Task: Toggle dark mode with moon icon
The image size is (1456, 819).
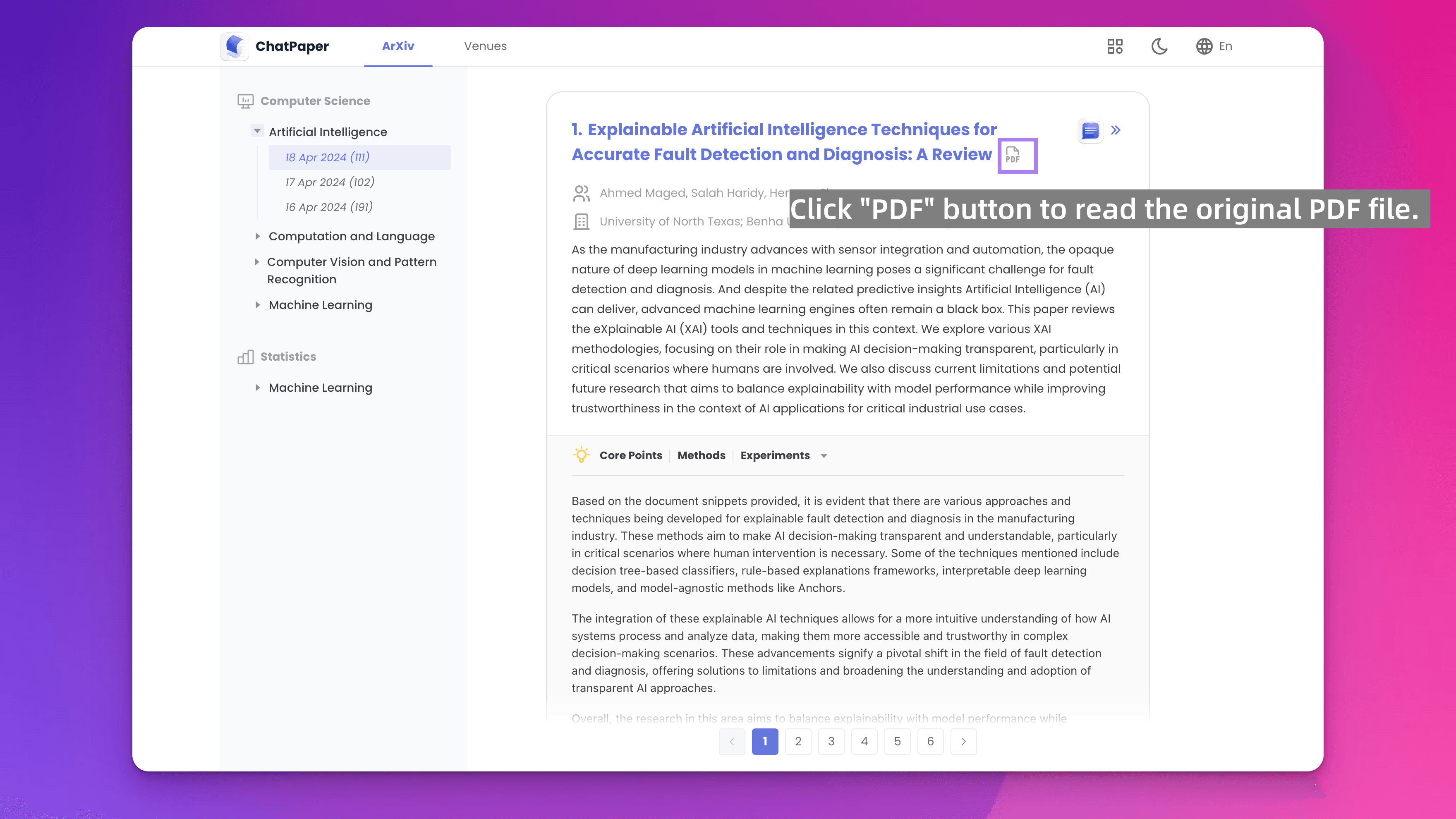Action: pos(1159,46)
